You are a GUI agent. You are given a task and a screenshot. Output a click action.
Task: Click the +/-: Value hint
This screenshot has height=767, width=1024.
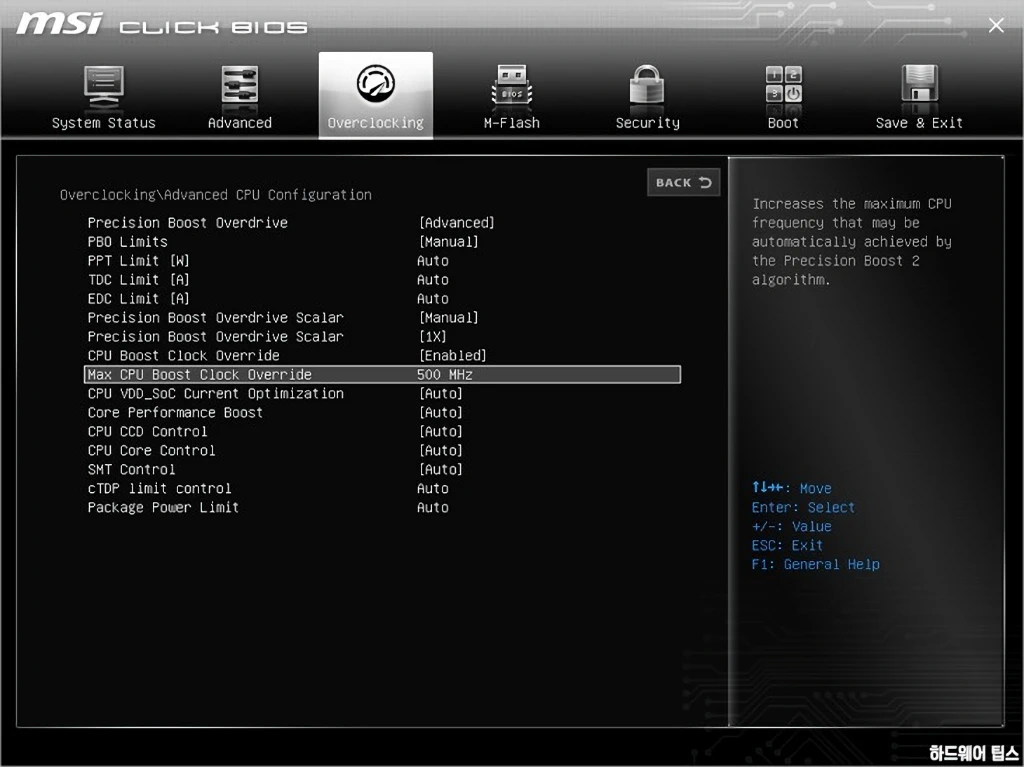pyautogui.click(x=792, y=526)
